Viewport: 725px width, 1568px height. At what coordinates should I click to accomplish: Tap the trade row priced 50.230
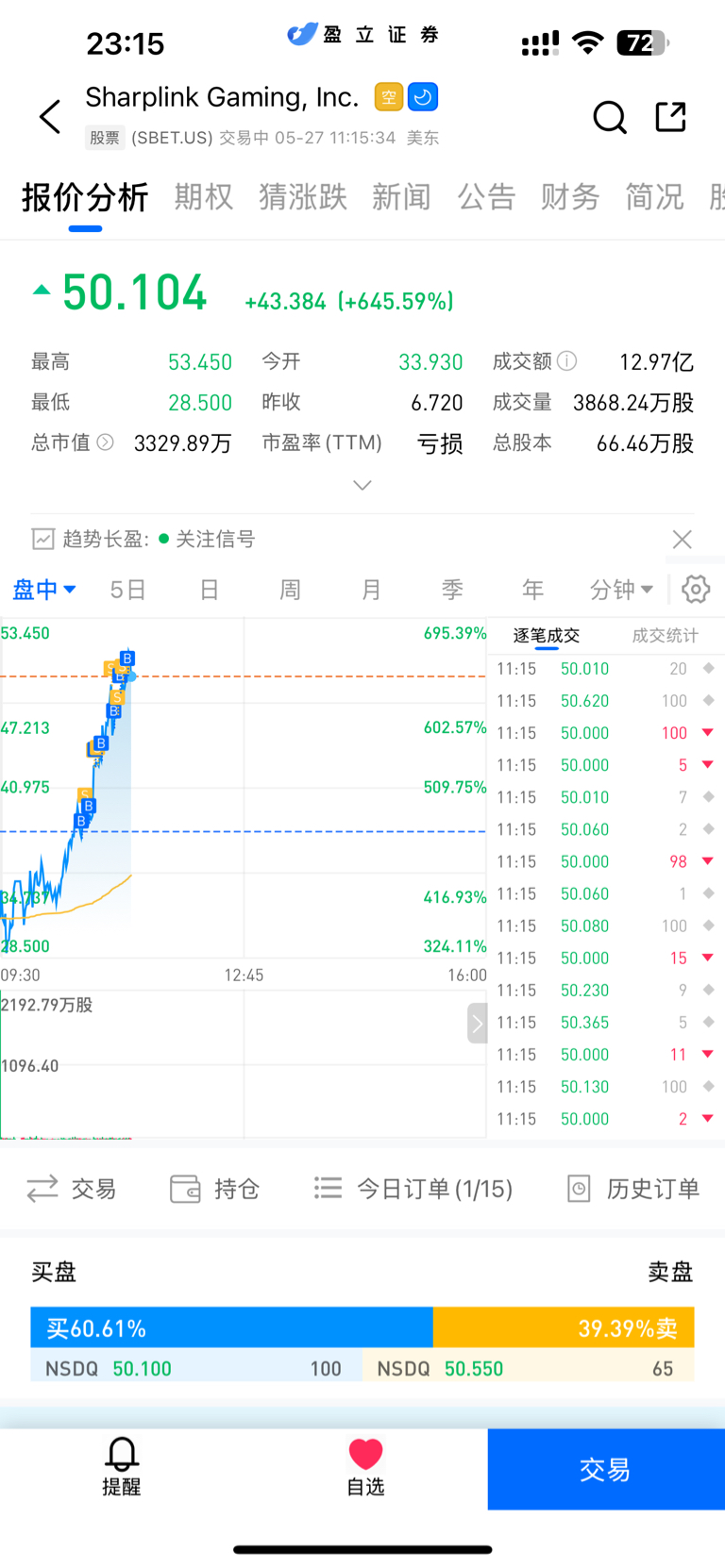606,991
